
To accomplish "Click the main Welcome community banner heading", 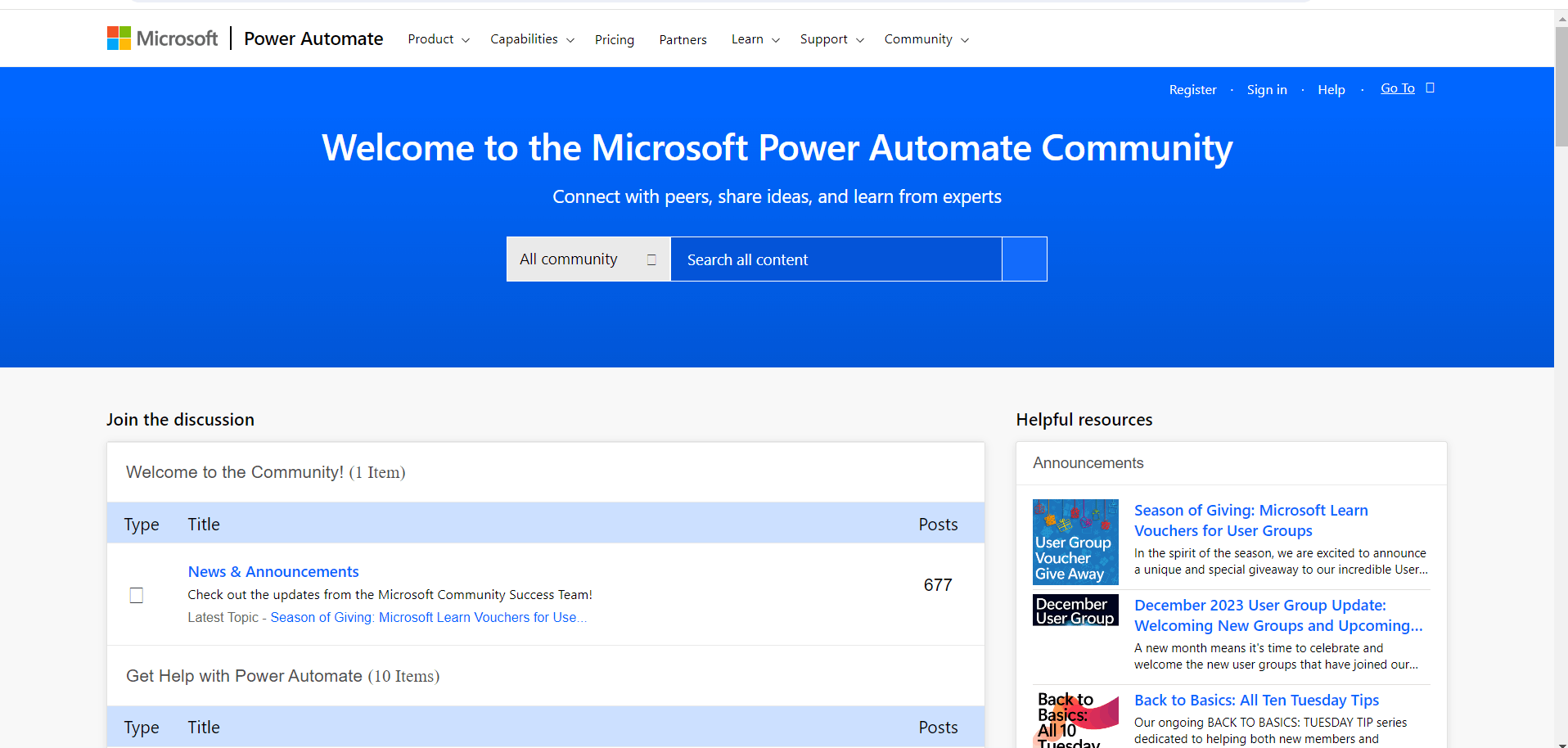I will pyautogui.click(x=777, y=148).
